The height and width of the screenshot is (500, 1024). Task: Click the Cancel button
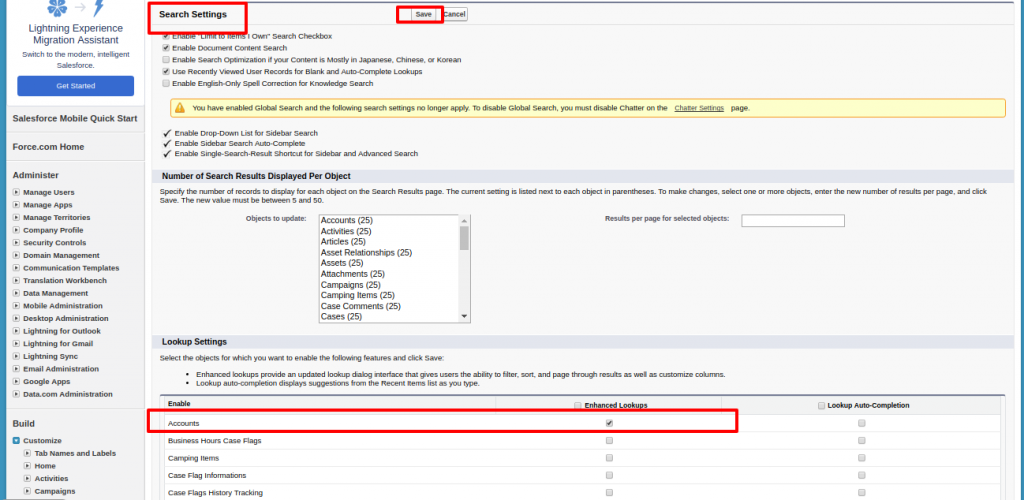click(x=454, y=15)
